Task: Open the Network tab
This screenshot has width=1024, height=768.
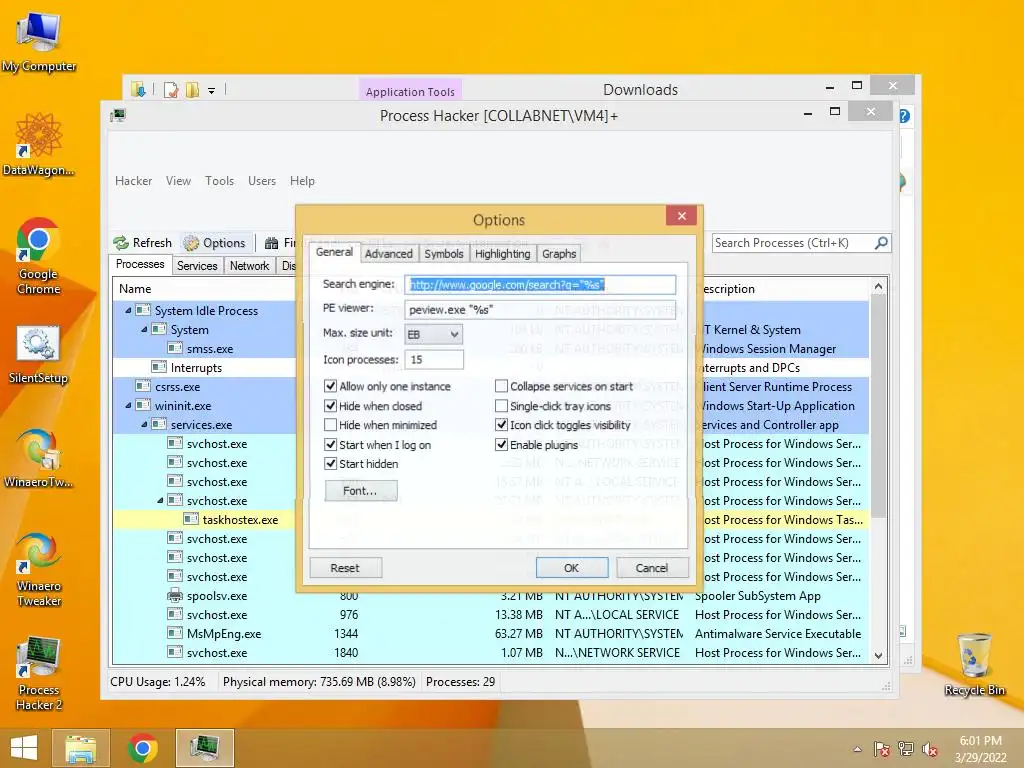Action: tap(249, 266)
